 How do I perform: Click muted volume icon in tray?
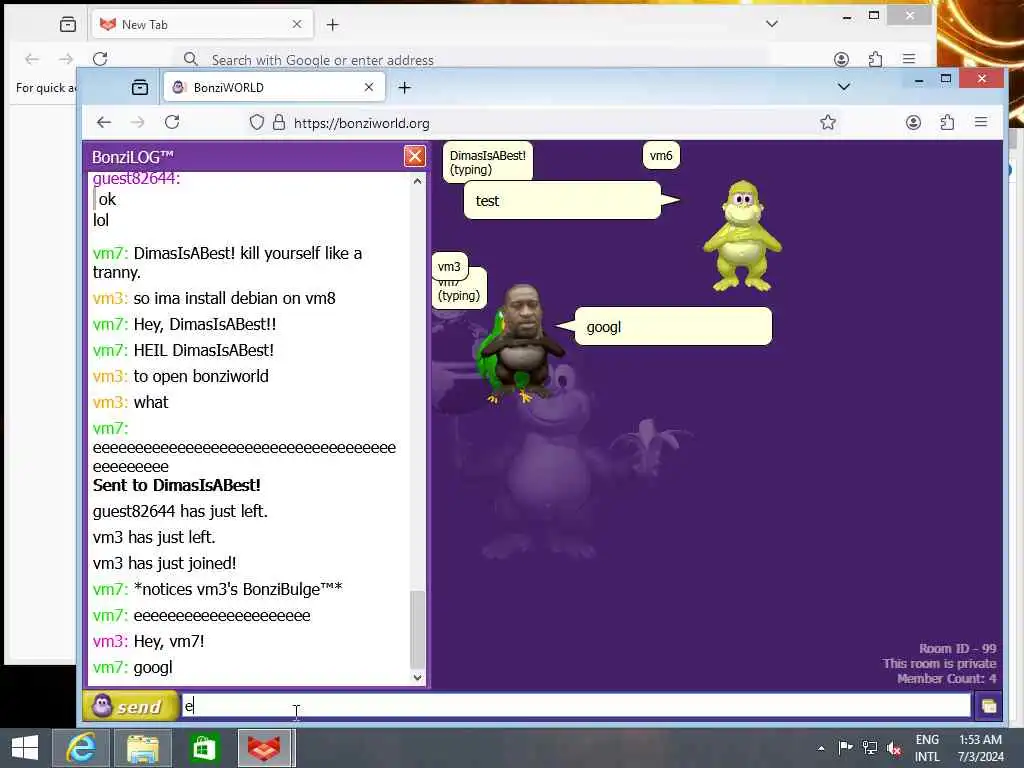(x=894, y=748)
